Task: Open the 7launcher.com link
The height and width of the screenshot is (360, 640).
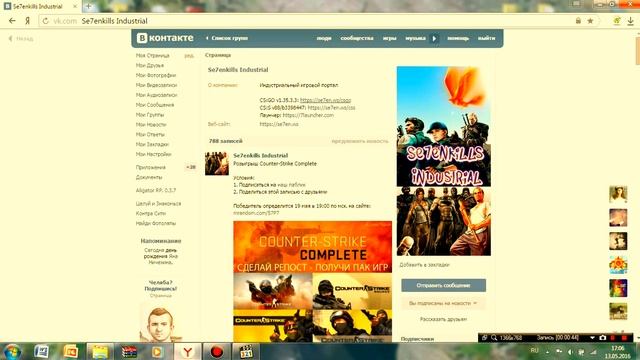Action: [308, 115]
